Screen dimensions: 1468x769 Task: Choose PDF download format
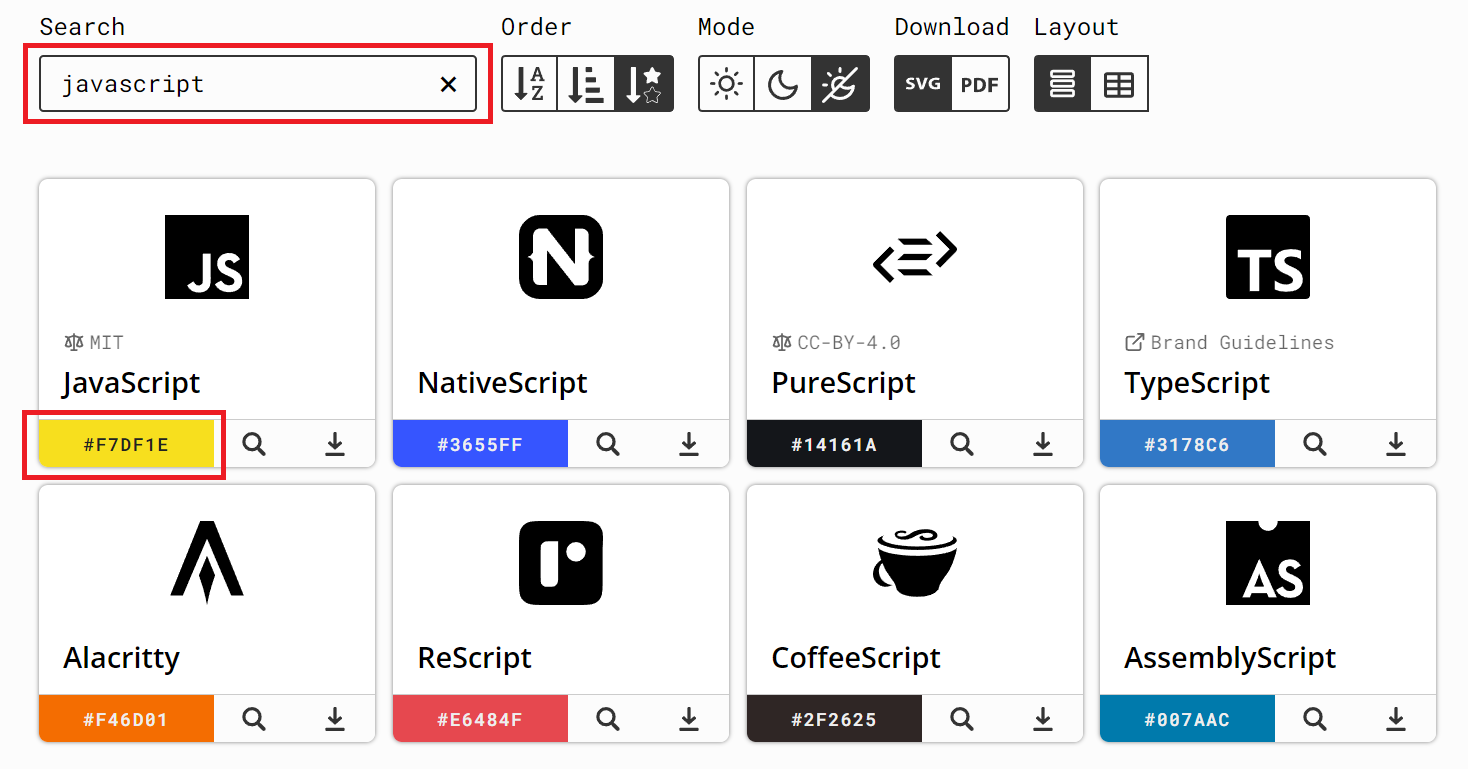(x=980, y=84)
